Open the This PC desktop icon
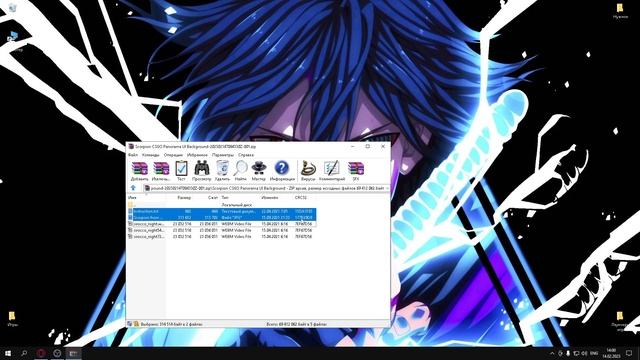The image size is (640, 360). [x=13, y=37]
